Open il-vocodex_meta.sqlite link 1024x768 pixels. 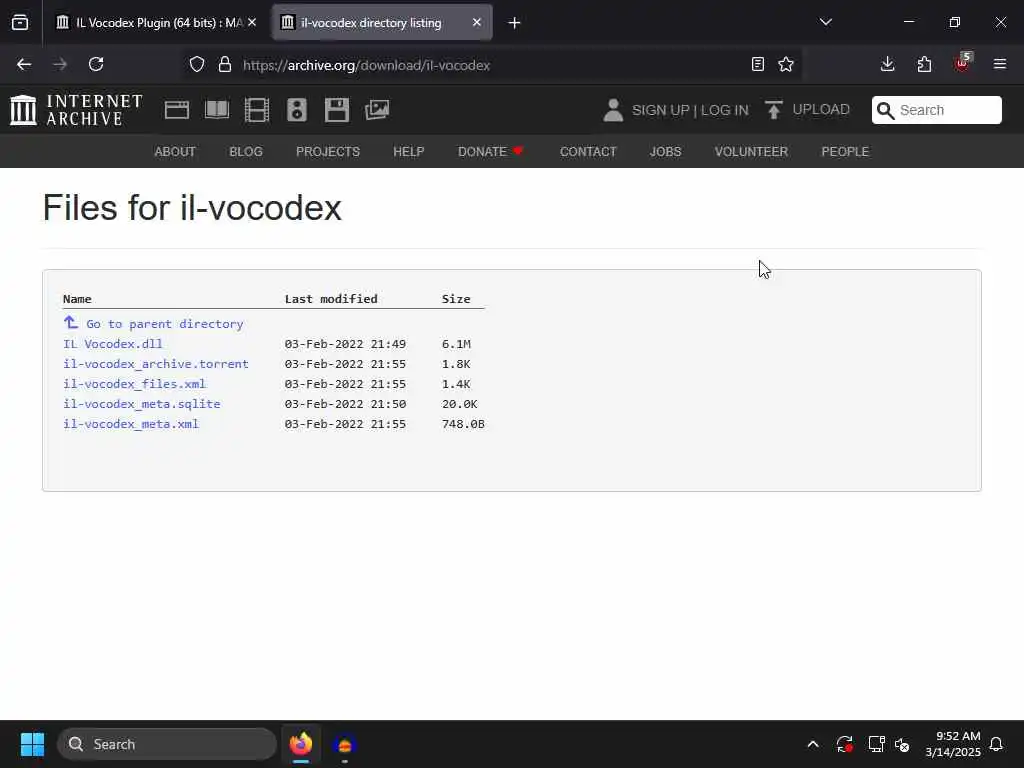142,404
